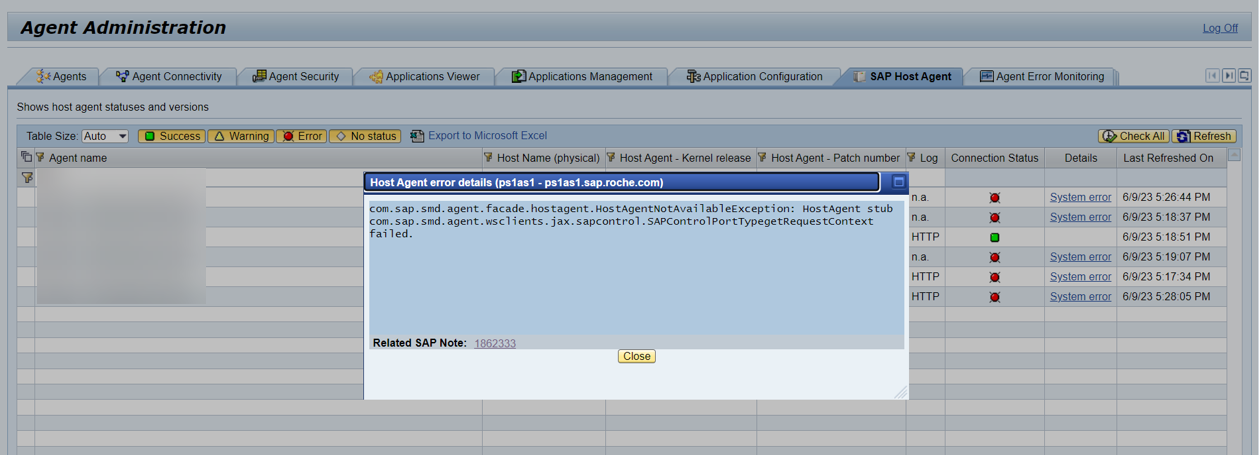Open related SAP Note 1862333
This screenshot has height=455, width=1259.
[495, 343]
